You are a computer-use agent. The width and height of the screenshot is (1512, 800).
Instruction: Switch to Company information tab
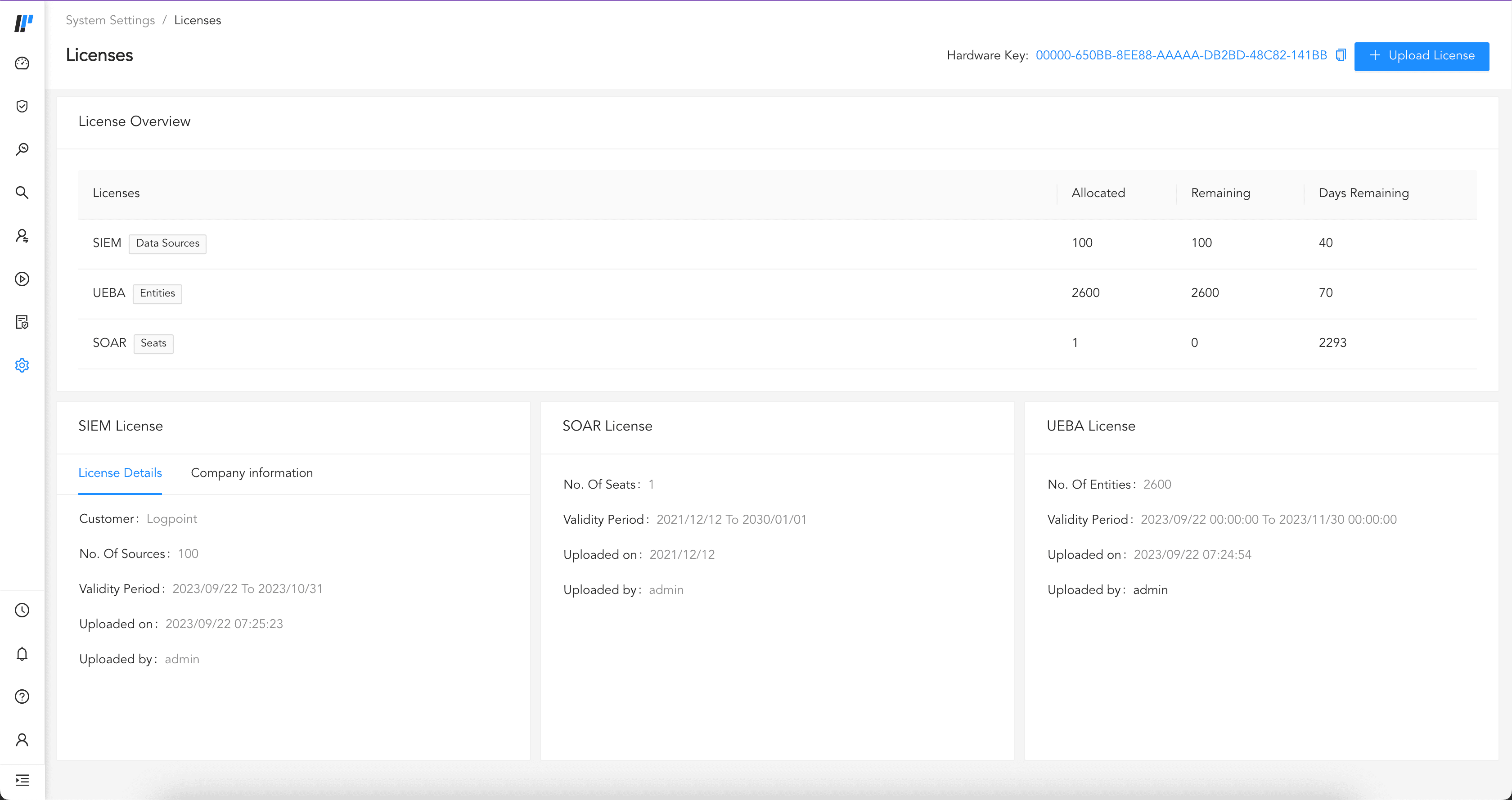[252, 473]
